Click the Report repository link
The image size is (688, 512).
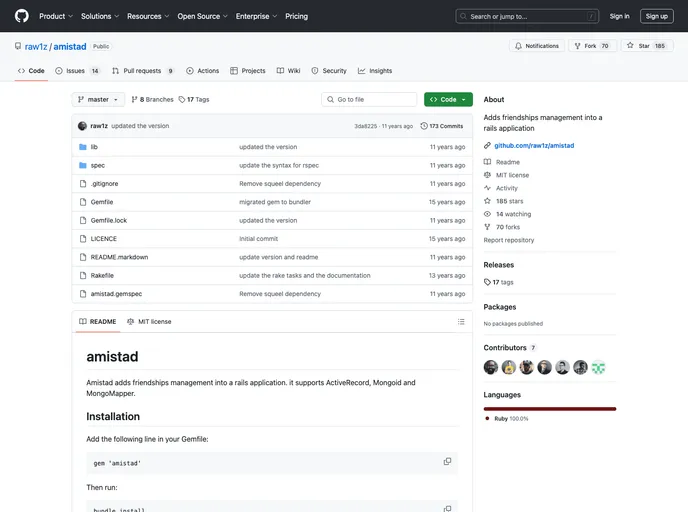pyautogui.click(x=509, y=240)
